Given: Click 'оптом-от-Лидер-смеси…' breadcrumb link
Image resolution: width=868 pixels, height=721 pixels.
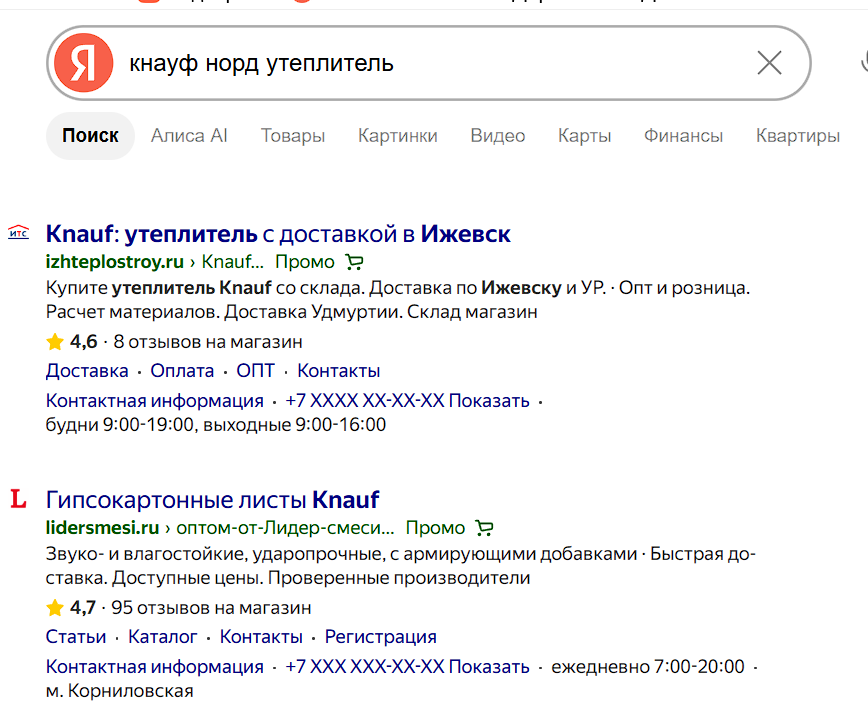Looking at the screenshot, I should point(285,527).
